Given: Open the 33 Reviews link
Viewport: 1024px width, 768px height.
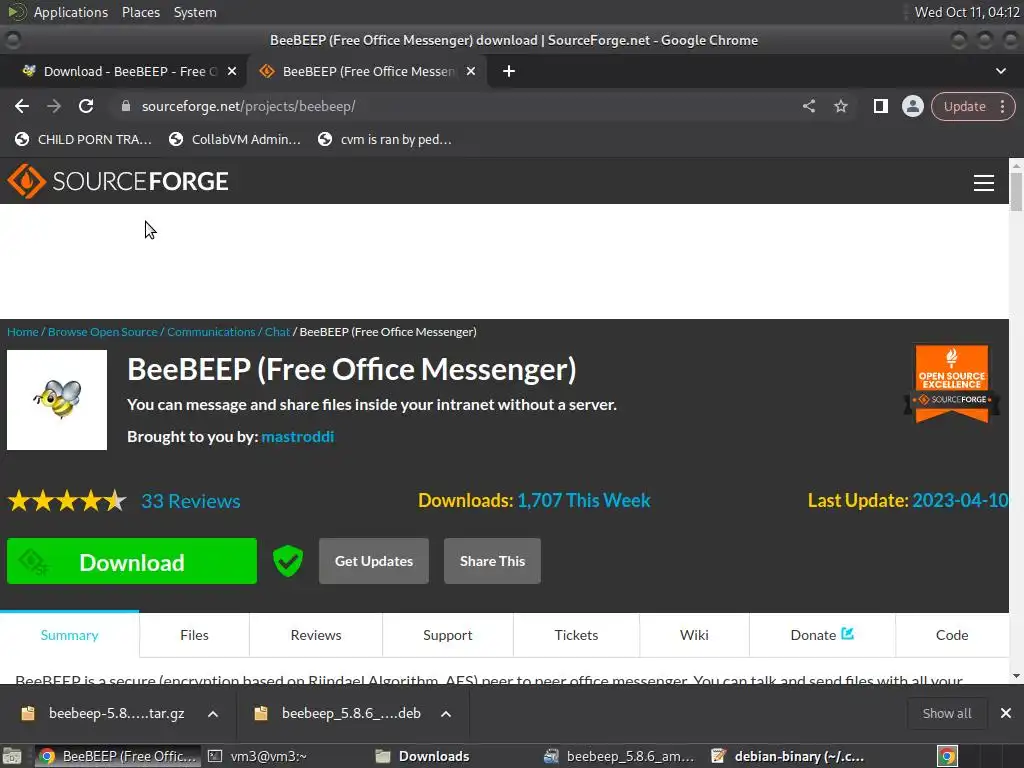Looking at the screenshot, I should point(191,501).
